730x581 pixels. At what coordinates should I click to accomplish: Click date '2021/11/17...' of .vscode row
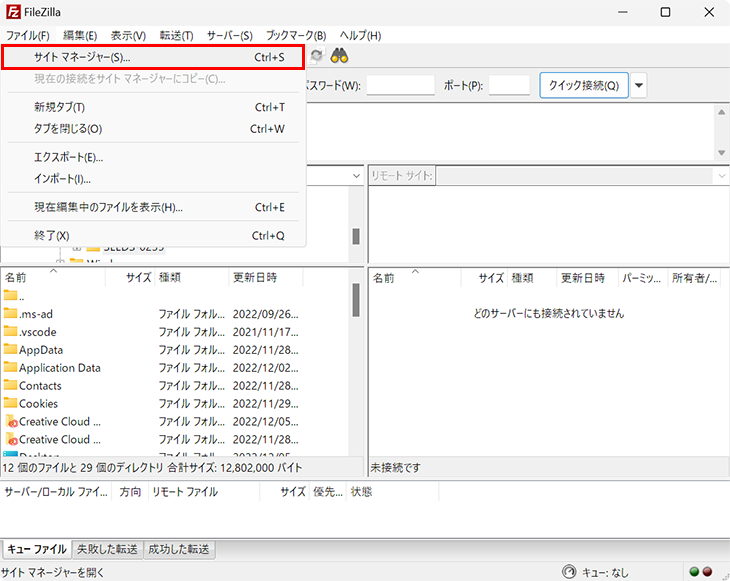pyautogui.click(x=265, y=332)
